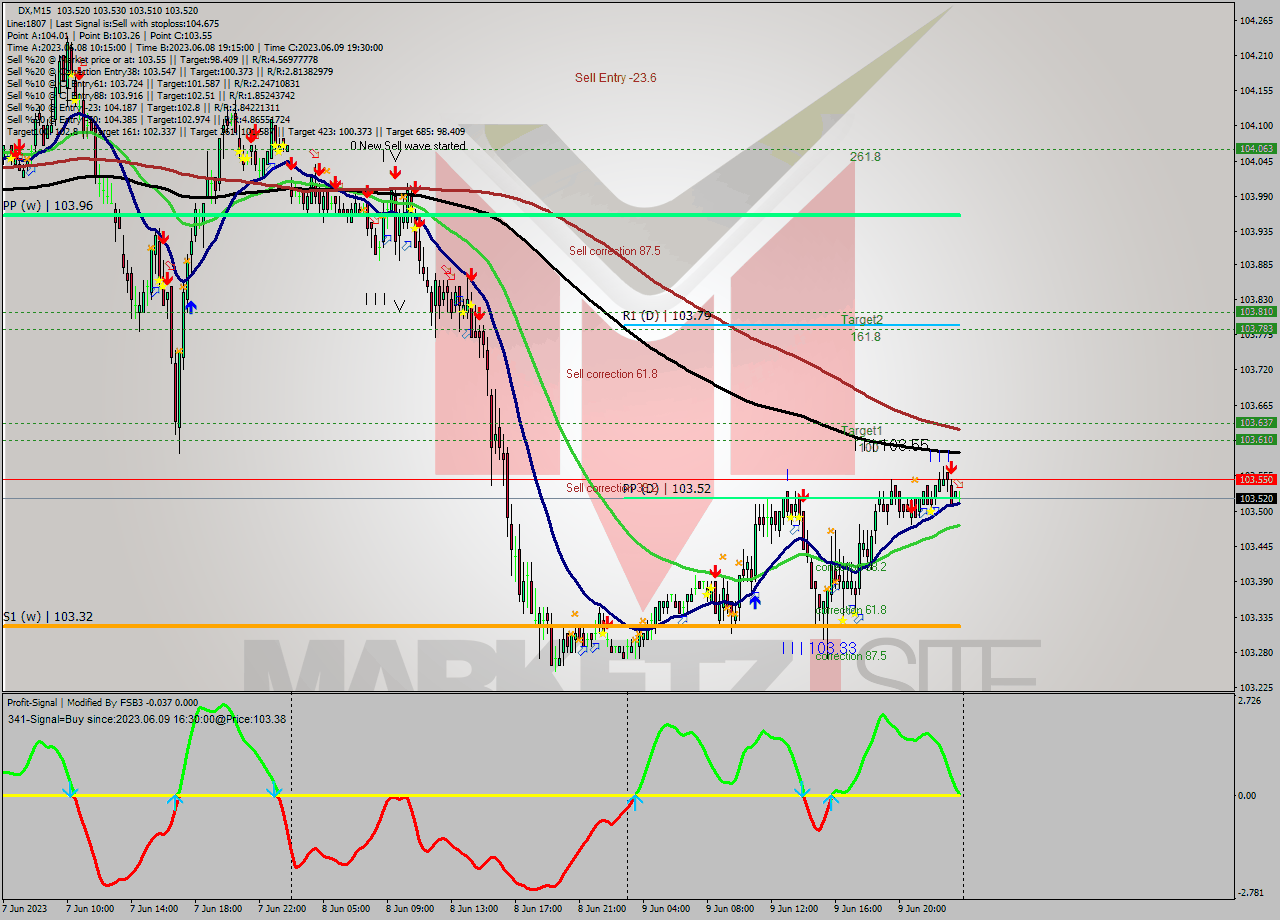The image size is (1280, 920).
Task: Click the '7 Jun 14:00' time axis label
Action: [155, 909]
